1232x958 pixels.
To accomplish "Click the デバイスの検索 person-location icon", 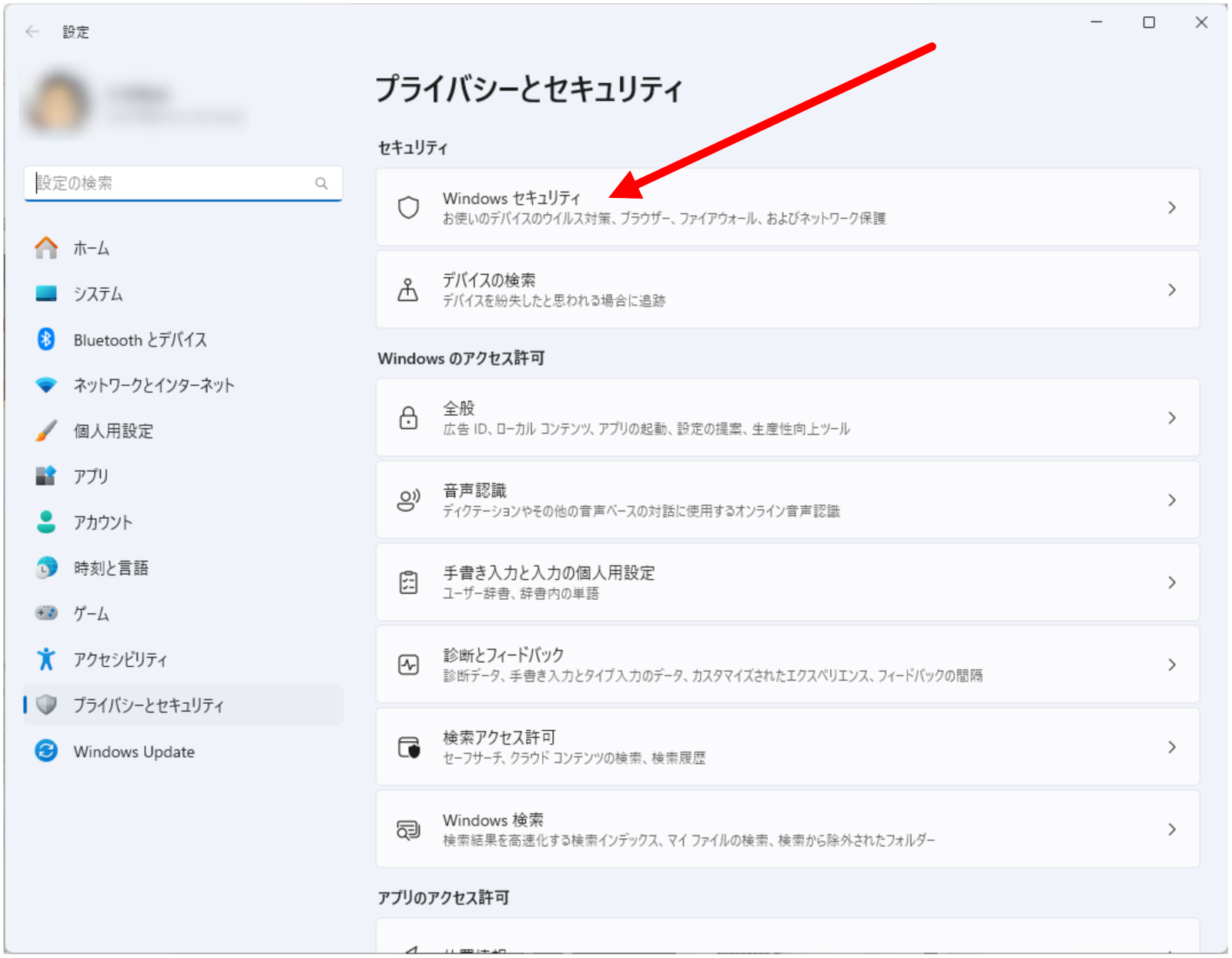I will pos(408,290).
